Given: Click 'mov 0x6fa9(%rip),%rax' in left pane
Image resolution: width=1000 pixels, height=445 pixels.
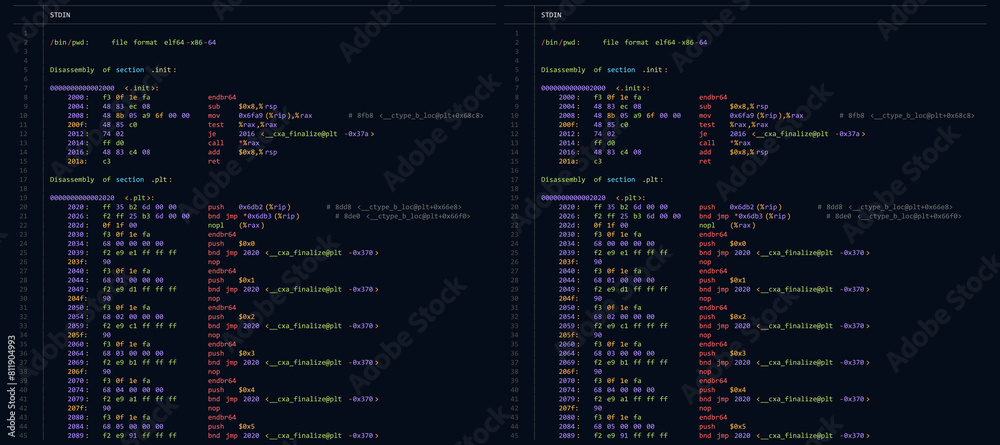Looking at the screenshot, I should coord(260,115).
